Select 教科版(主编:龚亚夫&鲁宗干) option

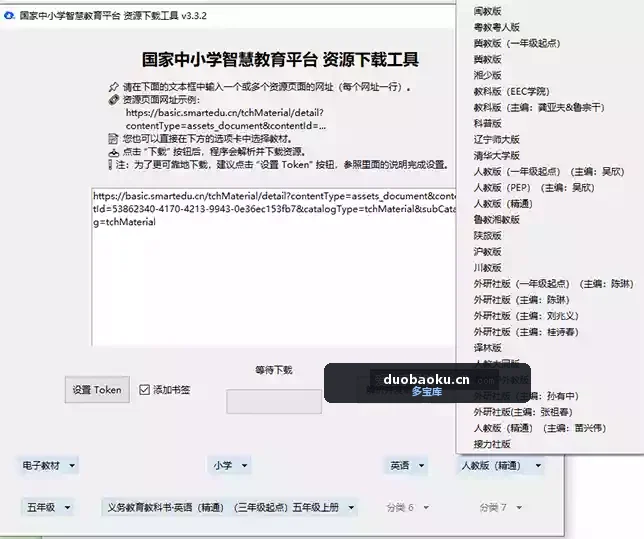pyautogui.click(x=539, y=107)
